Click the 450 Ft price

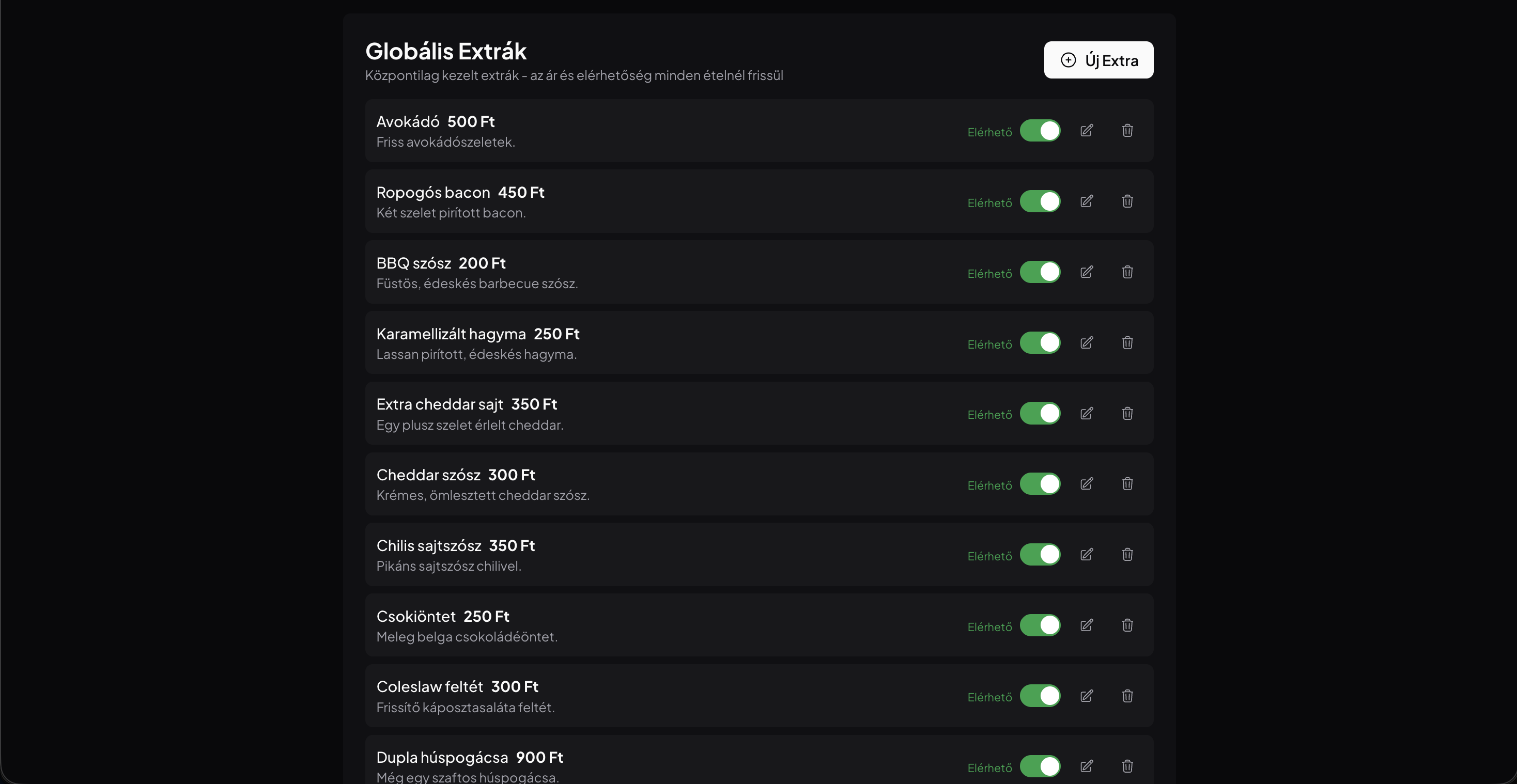[521, 193]
